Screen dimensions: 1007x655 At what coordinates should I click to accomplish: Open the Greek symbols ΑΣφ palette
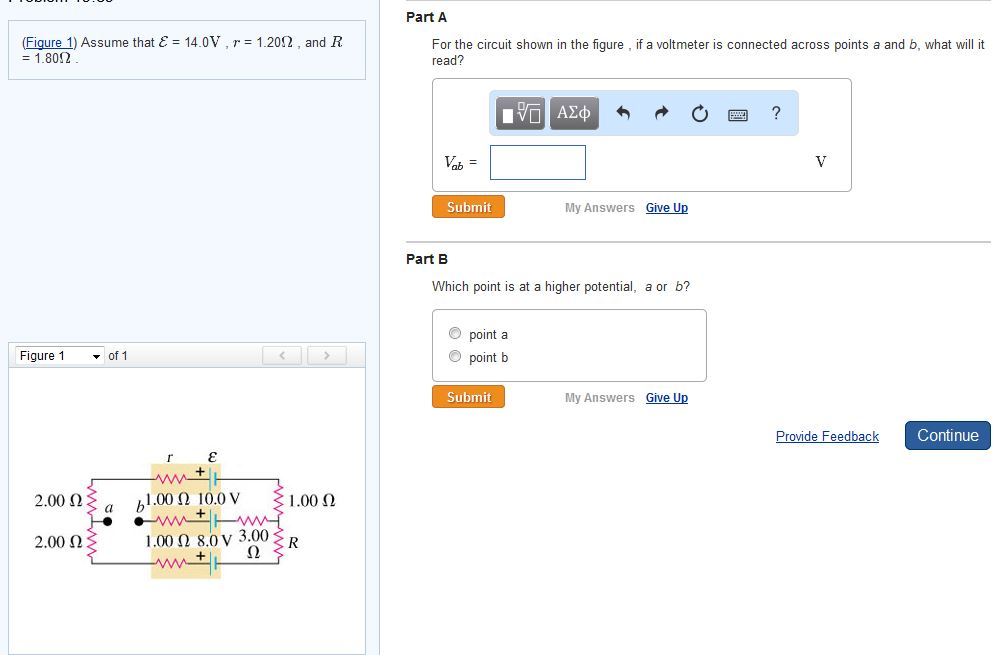[572, 113]
